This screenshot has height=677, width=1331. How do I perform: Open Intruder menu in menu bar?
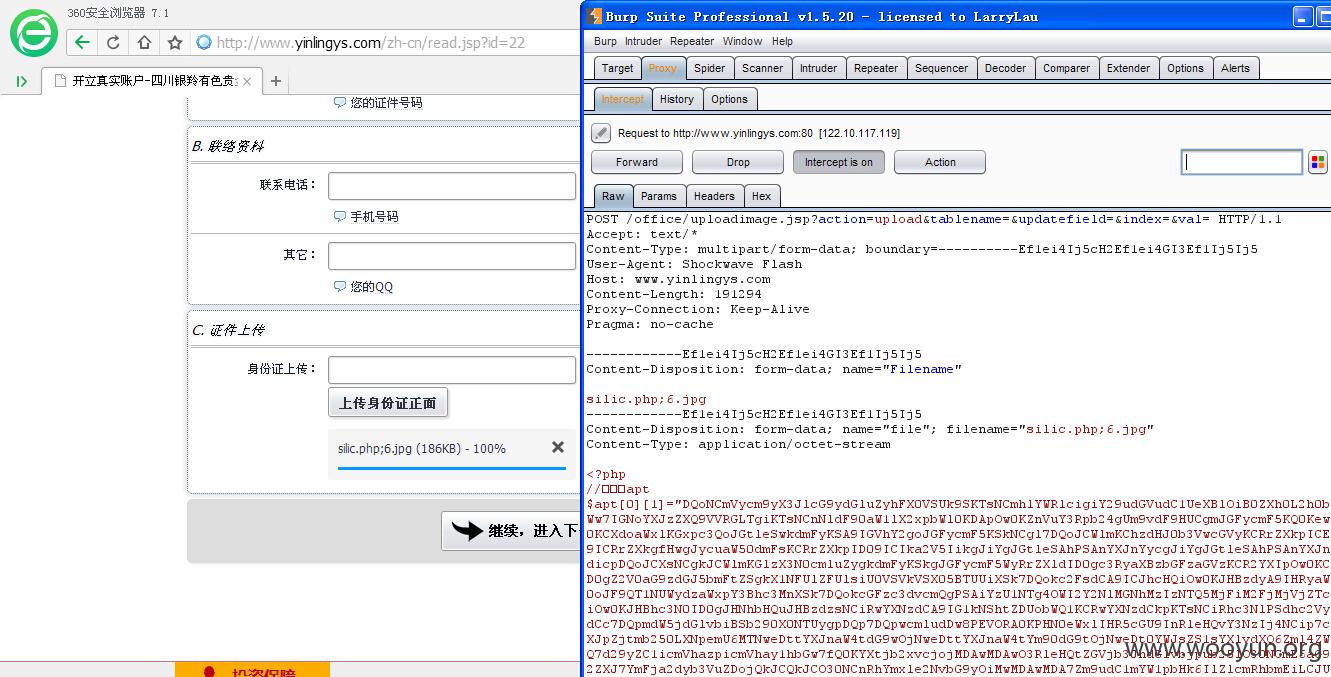coord(643,41)
